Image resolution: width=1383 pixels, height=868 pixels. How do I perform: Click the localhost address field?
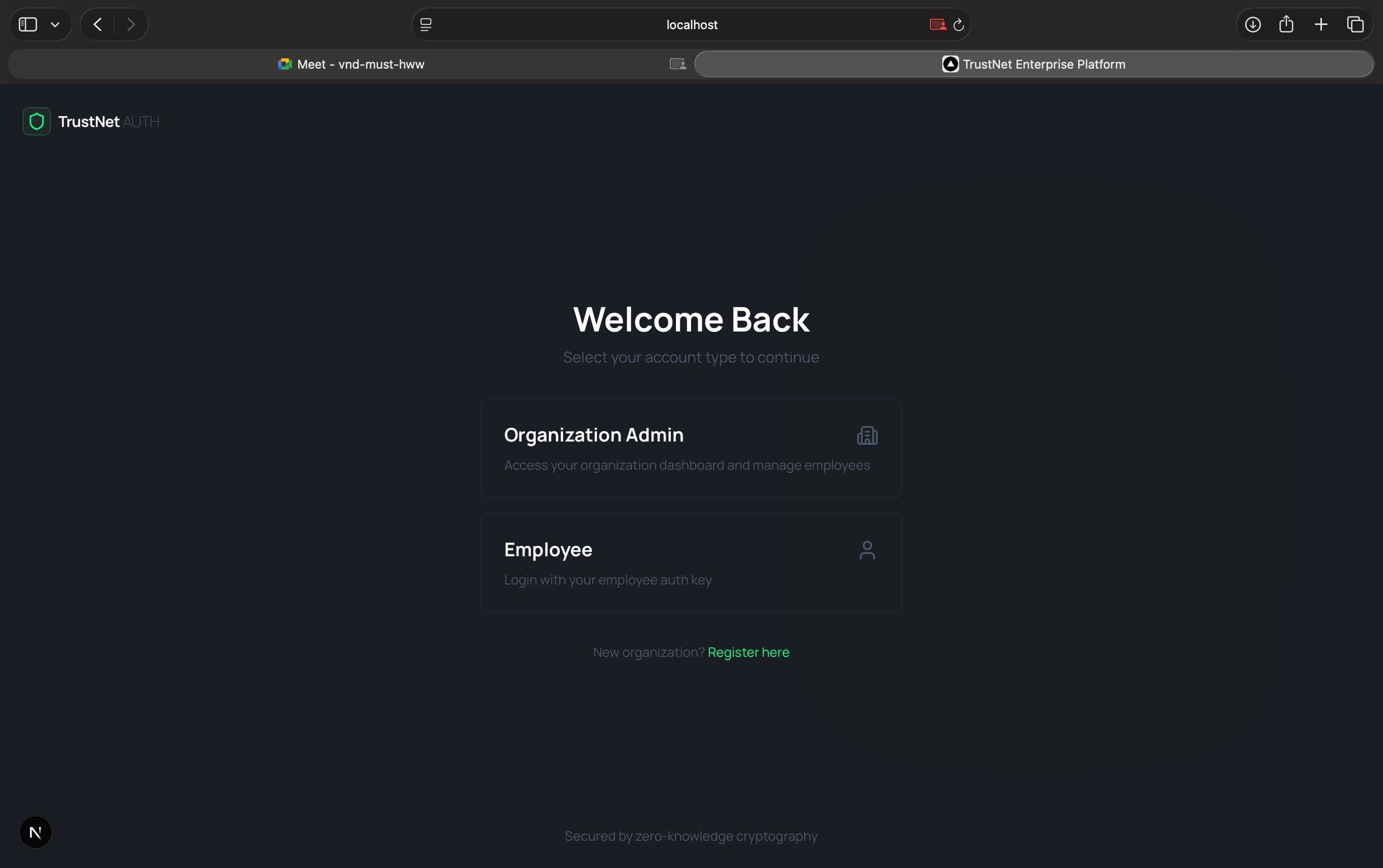691,24
